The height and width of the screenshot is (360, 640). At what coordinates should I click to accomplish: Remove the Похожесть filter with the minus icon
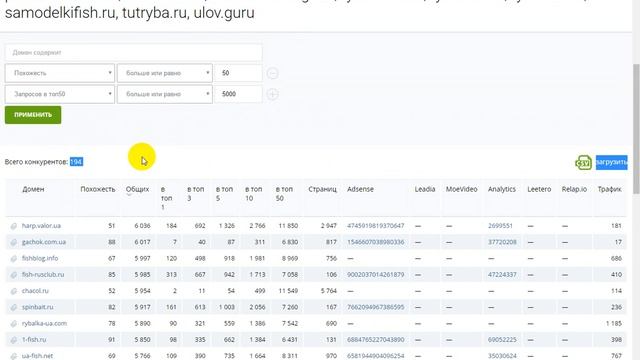(272, 73)
